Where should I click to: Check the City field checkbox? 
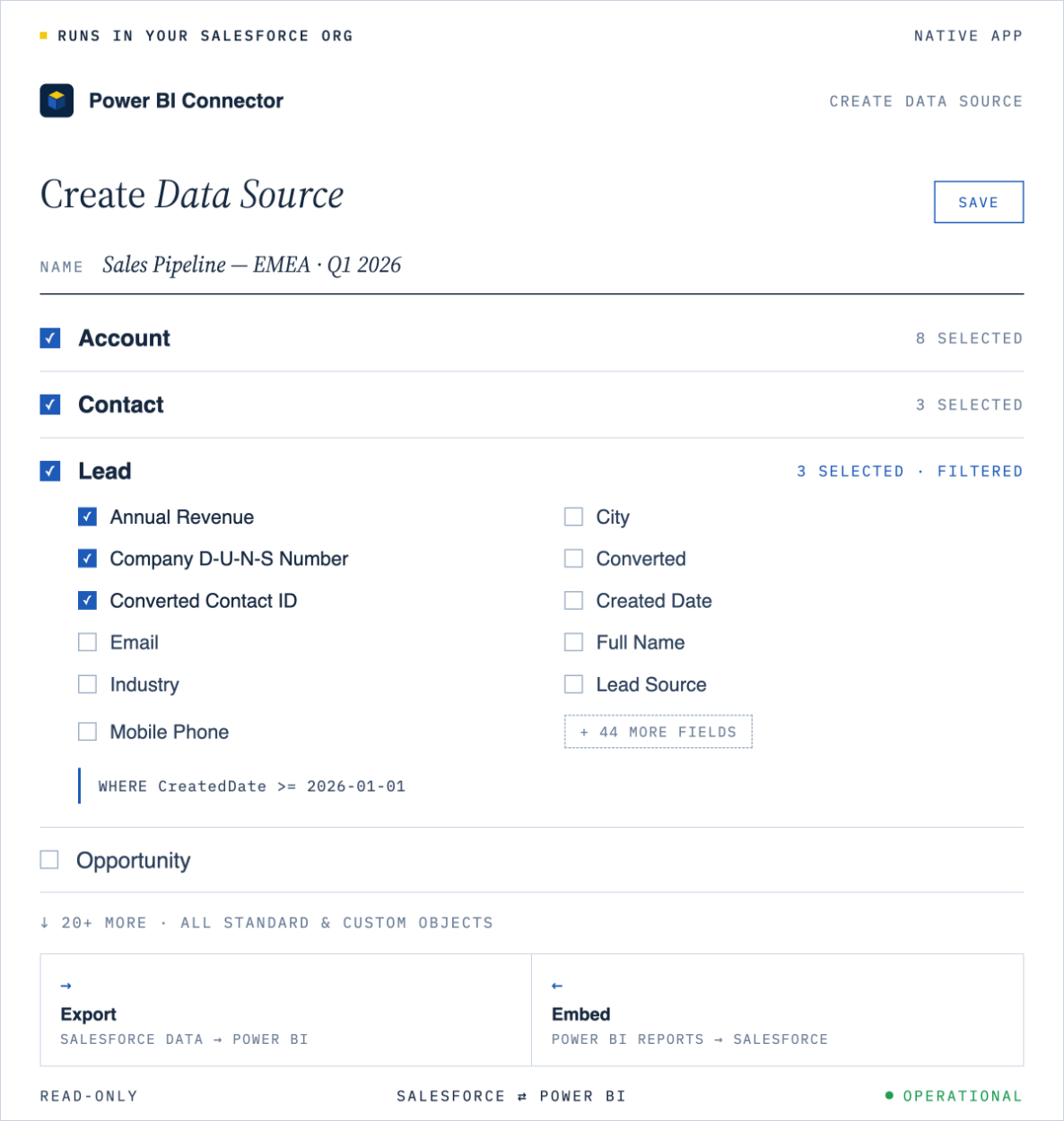[573, 517]
